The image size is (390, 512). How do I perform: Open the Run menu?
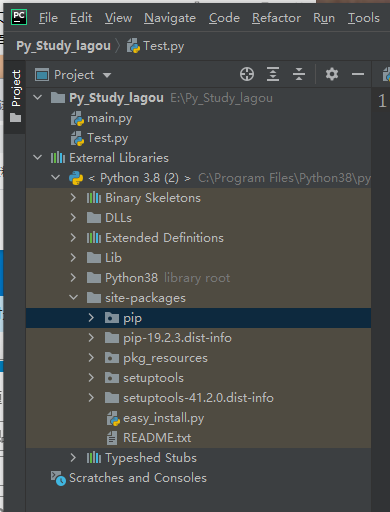tap(324, 18)
